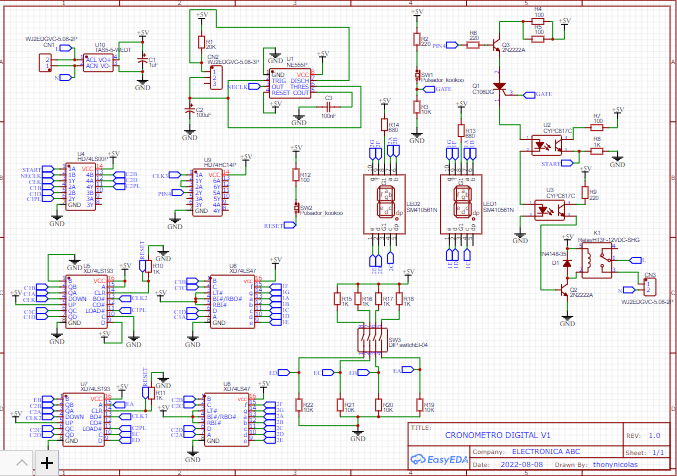Select resistor R19 10K
Image resolution: width=677 pixels, height=476 pixels.
(420, 405)
